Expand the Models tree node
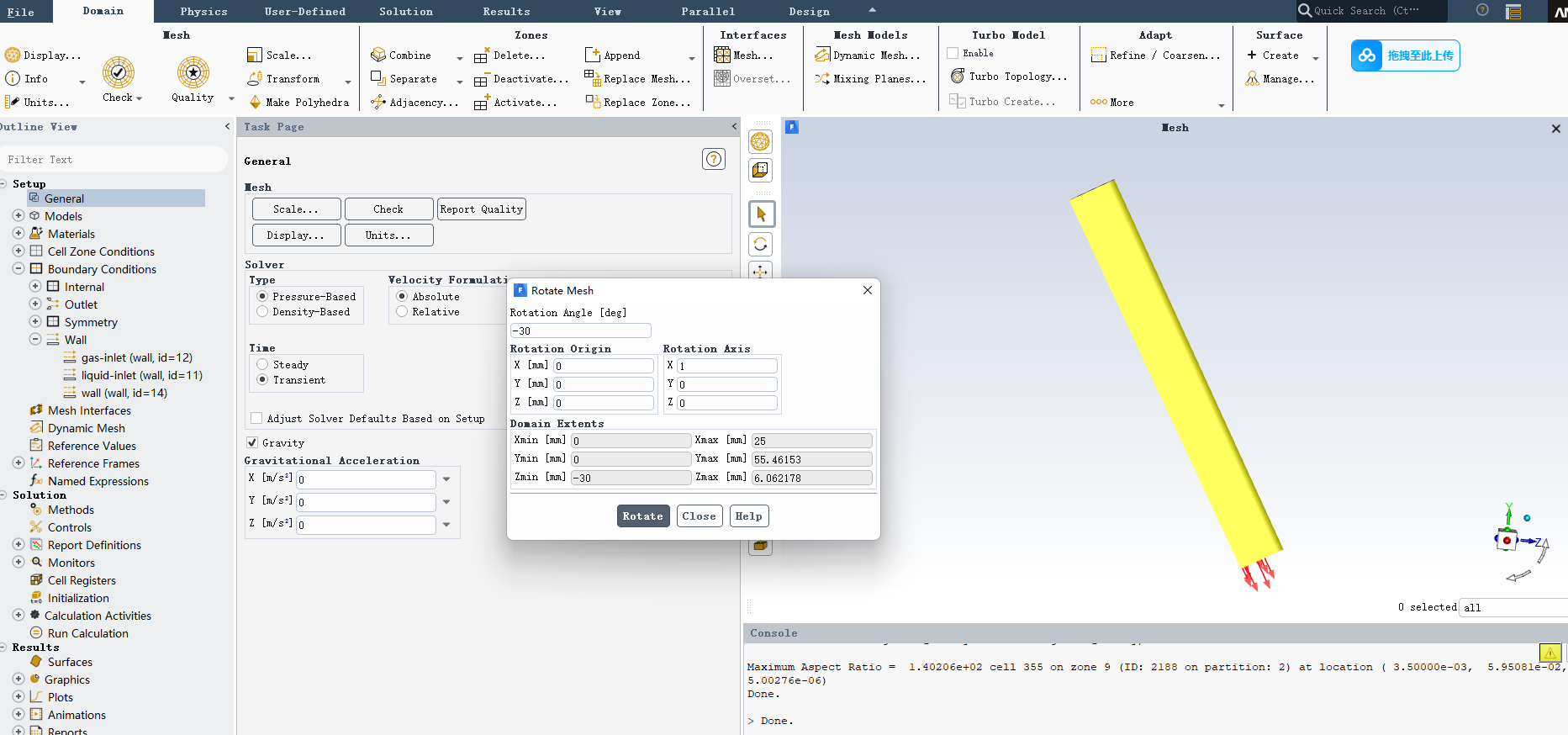 pyautogui.click(x=18, y=215)
